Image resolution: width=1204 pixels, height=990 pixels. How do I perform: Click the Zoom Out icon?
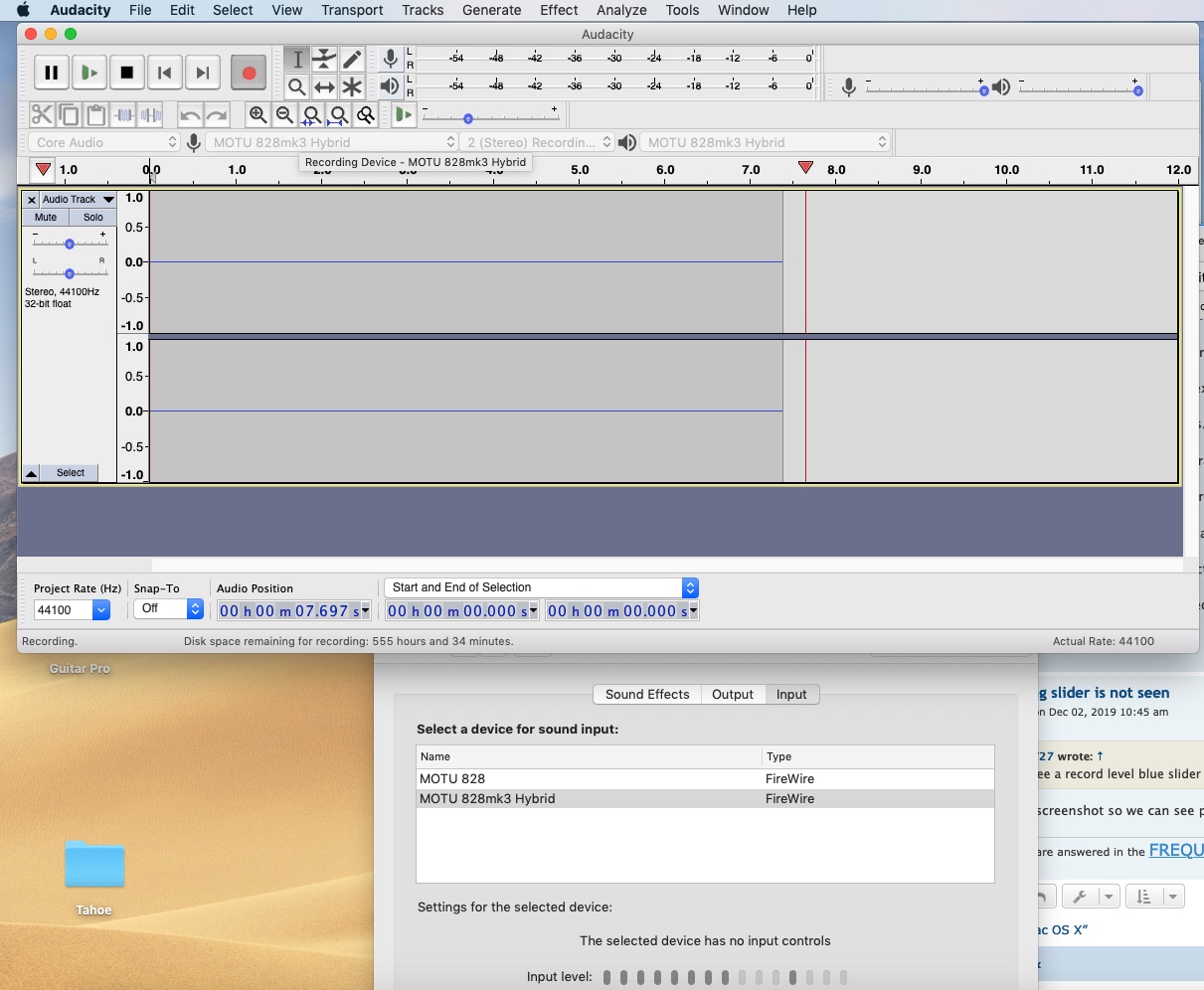(x=284, y=115)
